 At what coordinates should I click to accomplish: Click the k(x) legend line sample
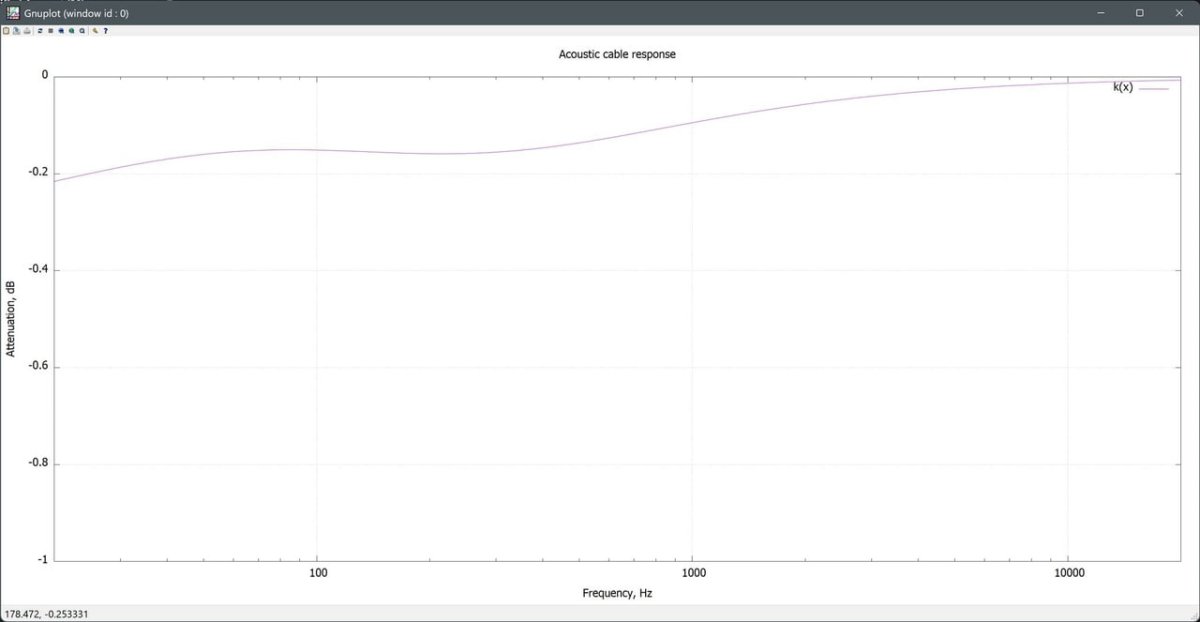1153,88
